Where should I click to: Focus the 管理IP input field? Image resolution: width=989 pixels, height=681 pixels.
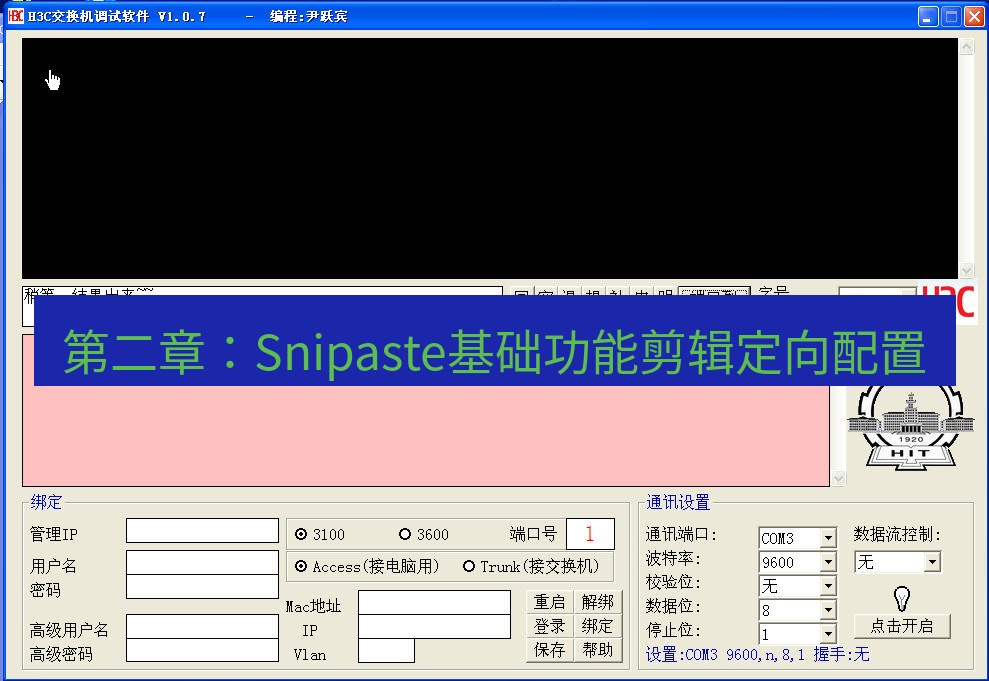202,531
